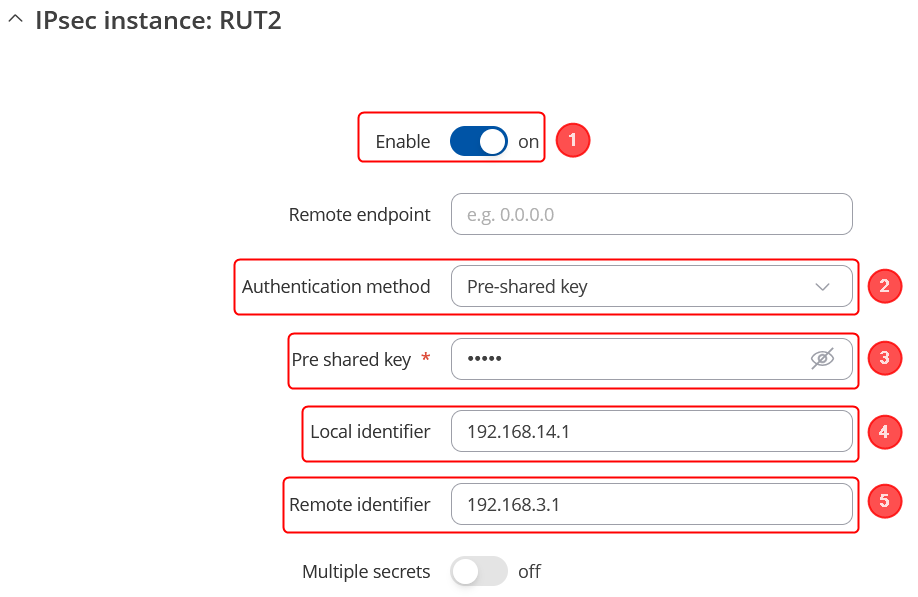The width and height of the screenshot is (918, 597).
Task: Click red step badge number 3
Action: coord(885,358)
